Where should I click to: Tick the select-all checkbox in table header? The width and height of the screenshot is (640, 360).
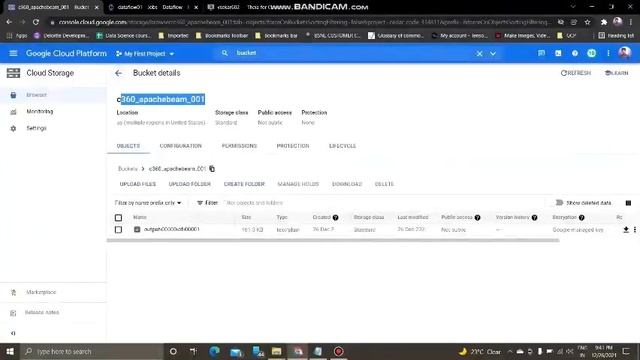118,218
